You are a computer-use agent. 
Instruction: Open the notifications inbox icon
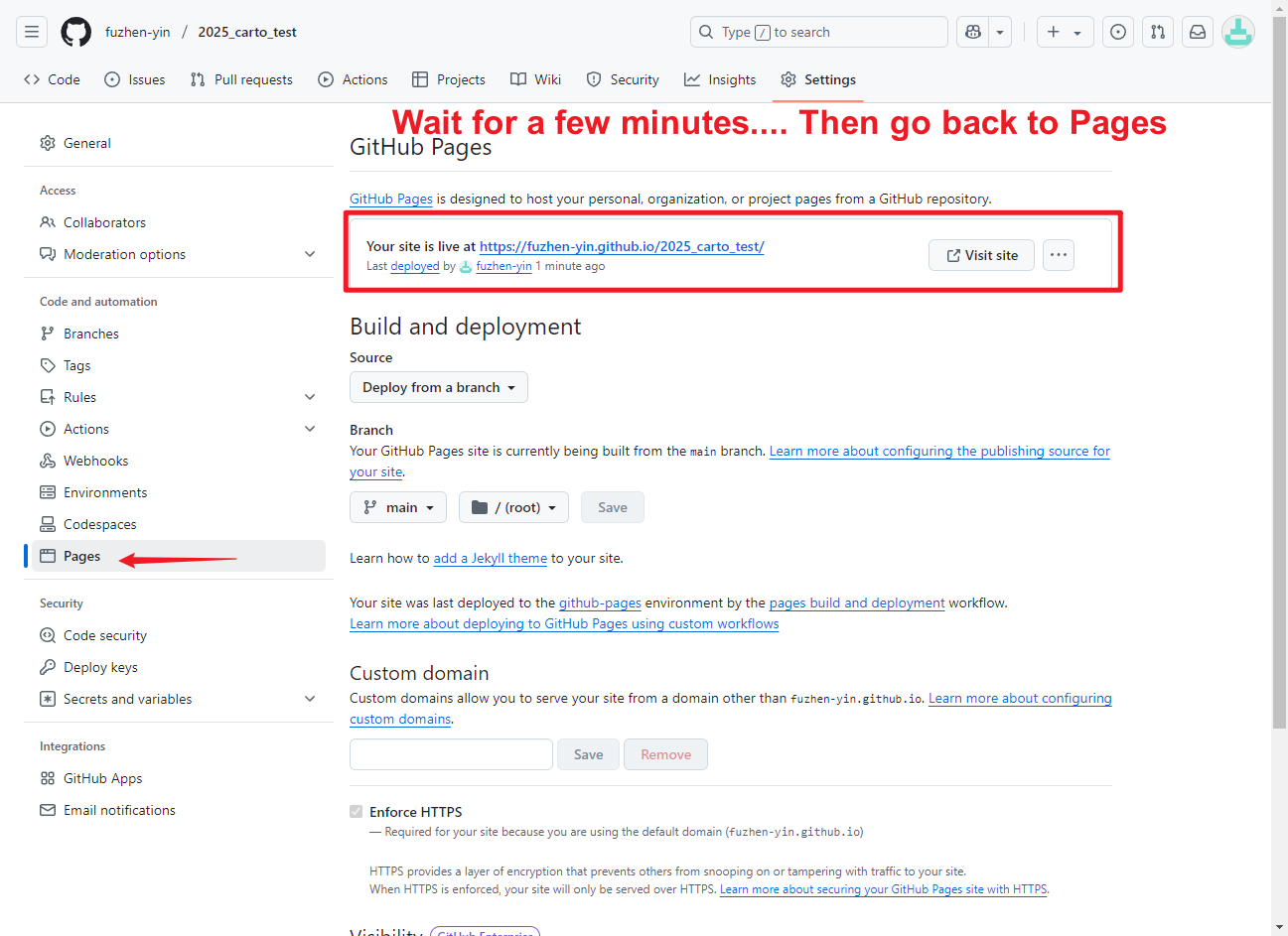click(x=1198, y=32)
